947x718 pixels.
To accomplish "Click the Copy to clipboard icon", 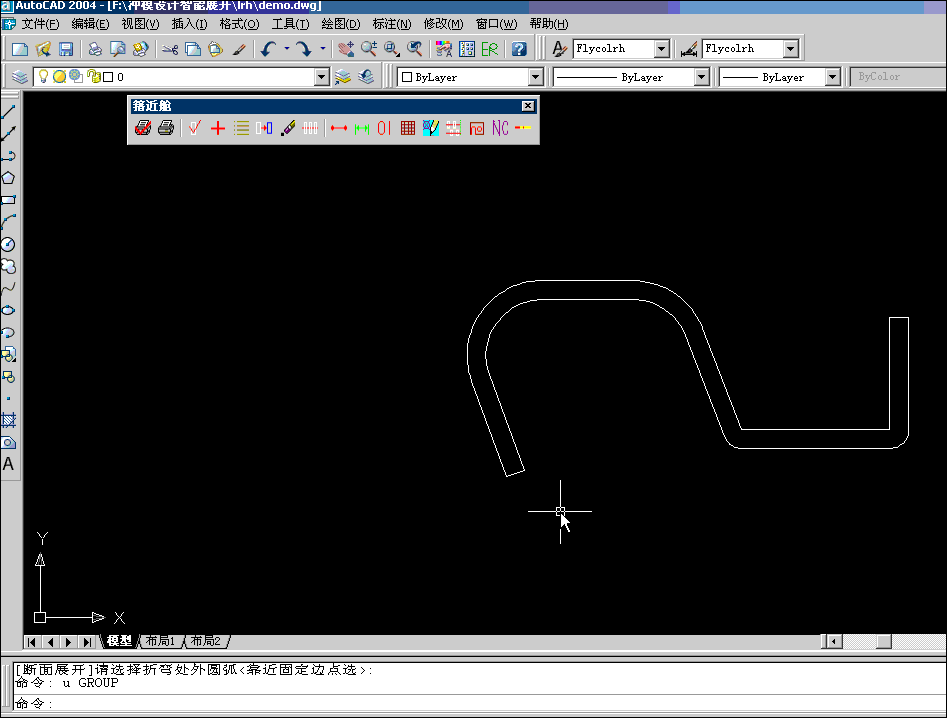I will click(x=193, y=49).
